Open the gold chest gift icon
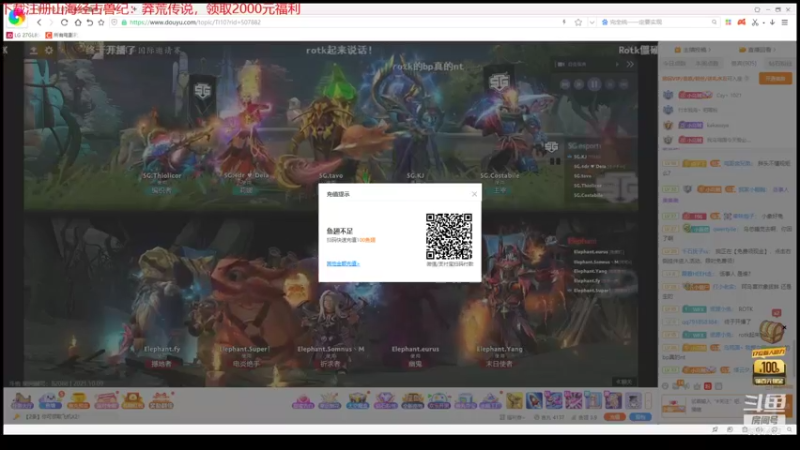 (78, 401)
